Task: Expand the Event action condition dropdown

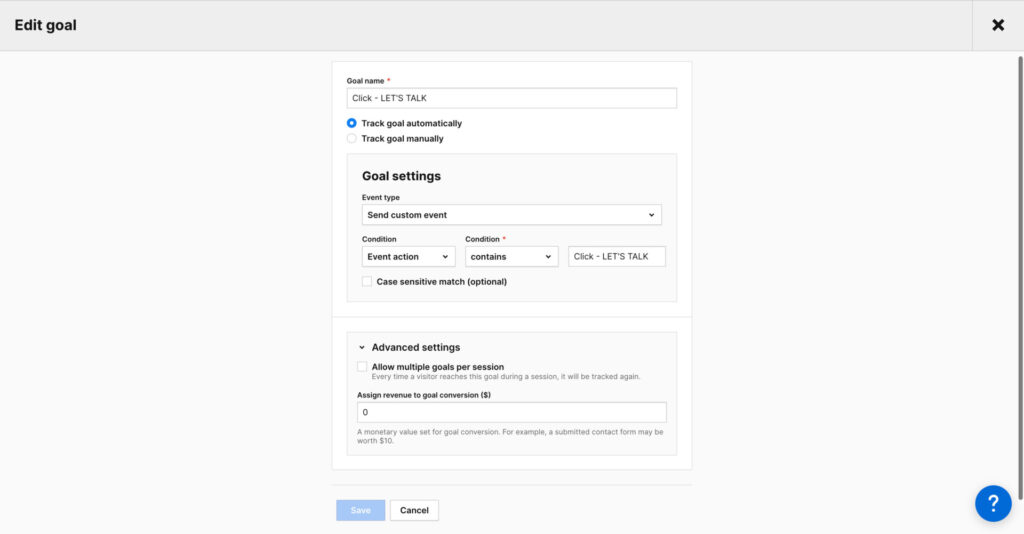Action: (x=408, y=257)
